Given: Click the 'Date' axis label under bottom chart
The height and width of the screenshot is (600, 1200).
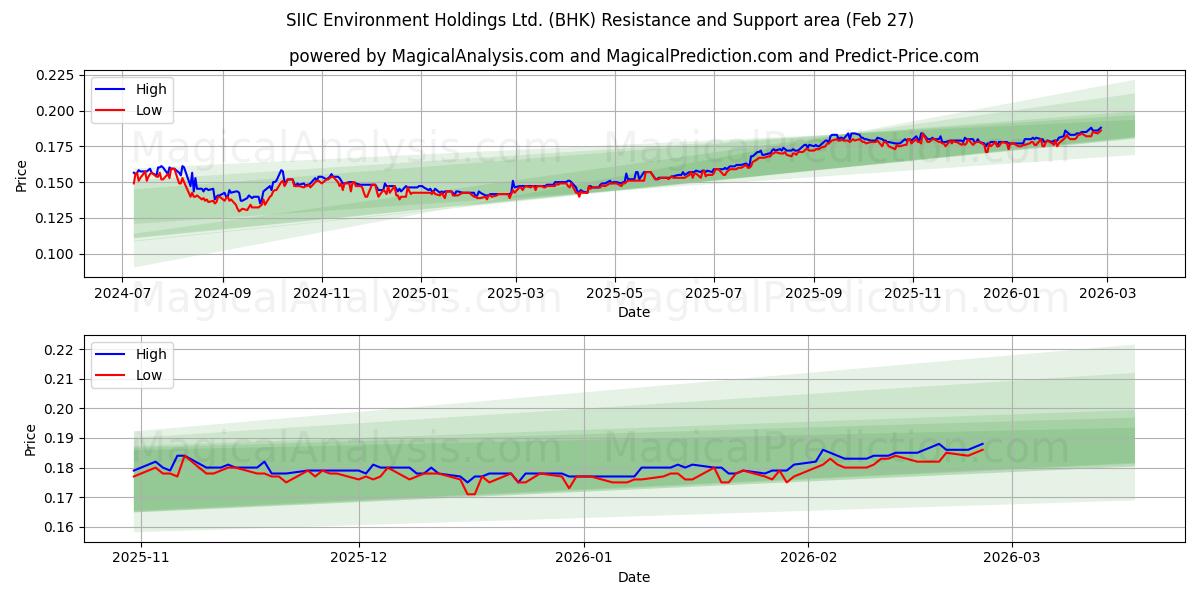Looking at the screenshot, I should tap(634, 577).
